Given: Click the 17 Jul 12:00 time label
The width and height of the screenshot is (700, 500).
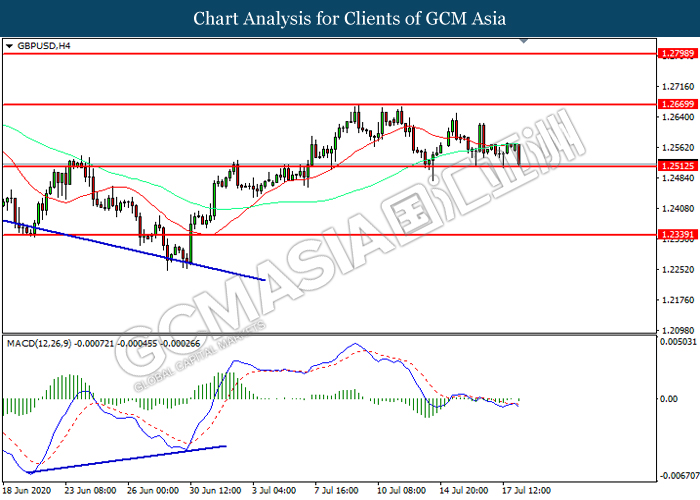Looking at the screenshot, I should (x=528, y=491).
